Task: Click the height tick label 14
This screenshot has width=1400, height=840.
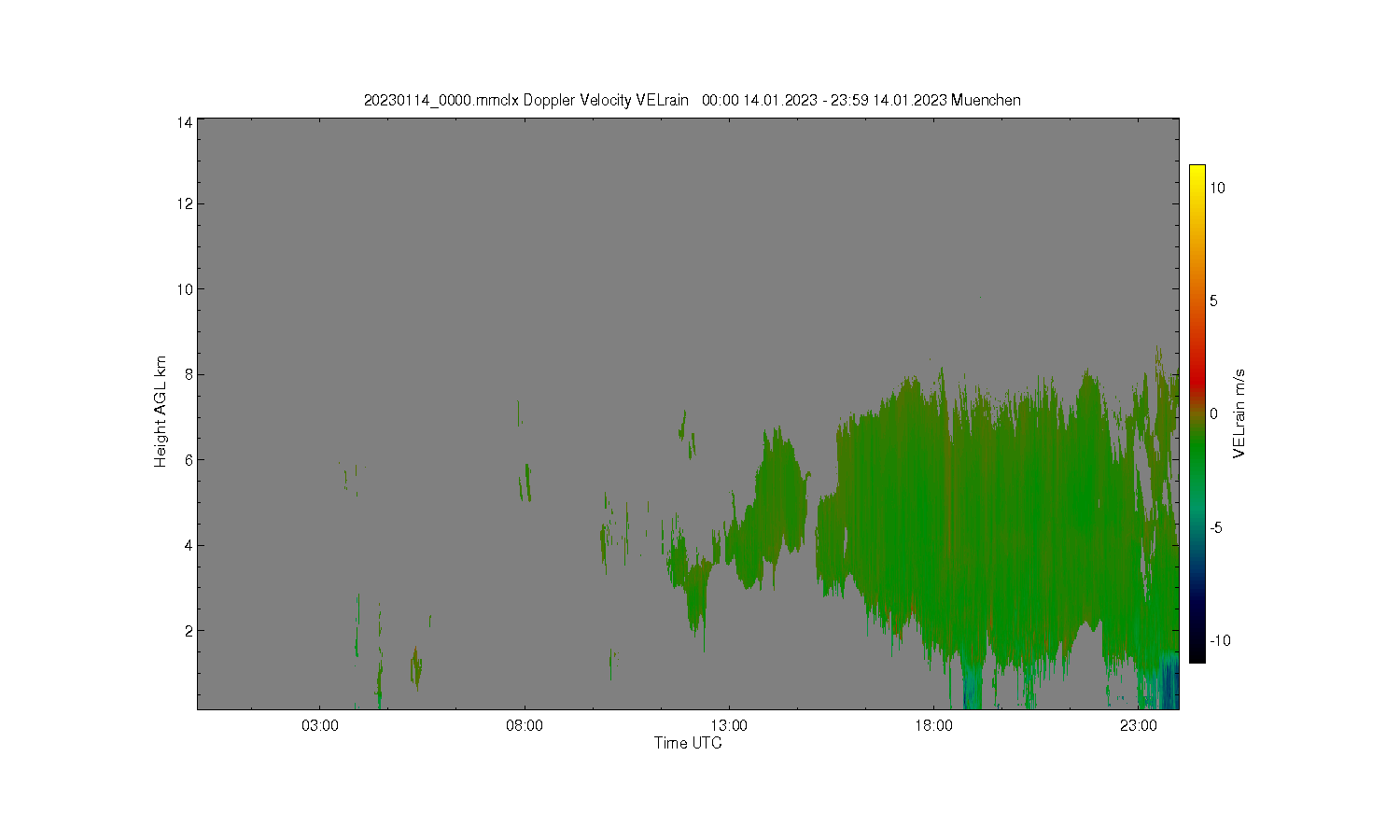Action: pos(185,121)
